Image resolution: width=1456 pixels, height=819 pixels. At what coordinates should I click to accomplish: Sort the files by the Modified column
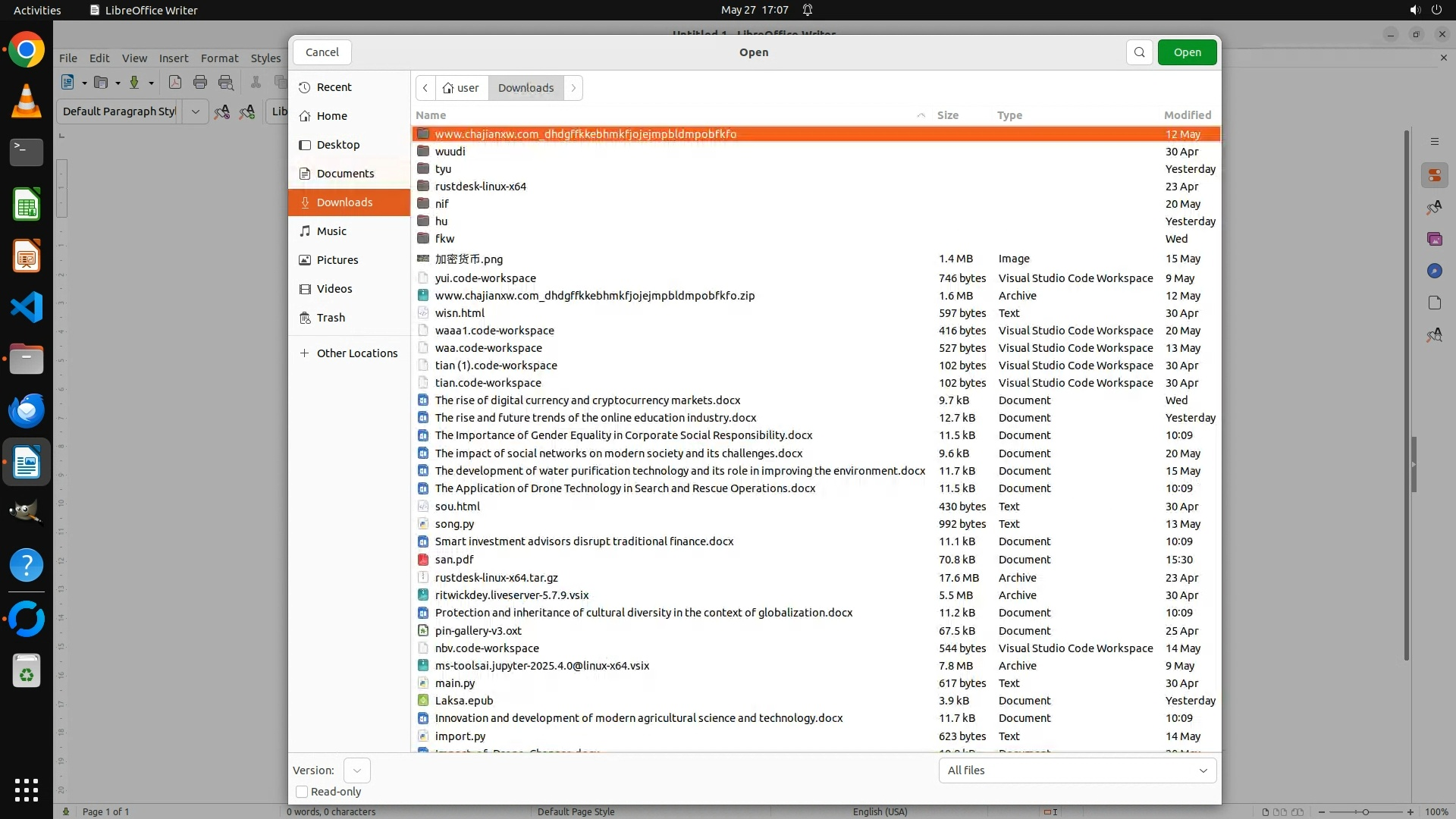(x=1187, y=115)
